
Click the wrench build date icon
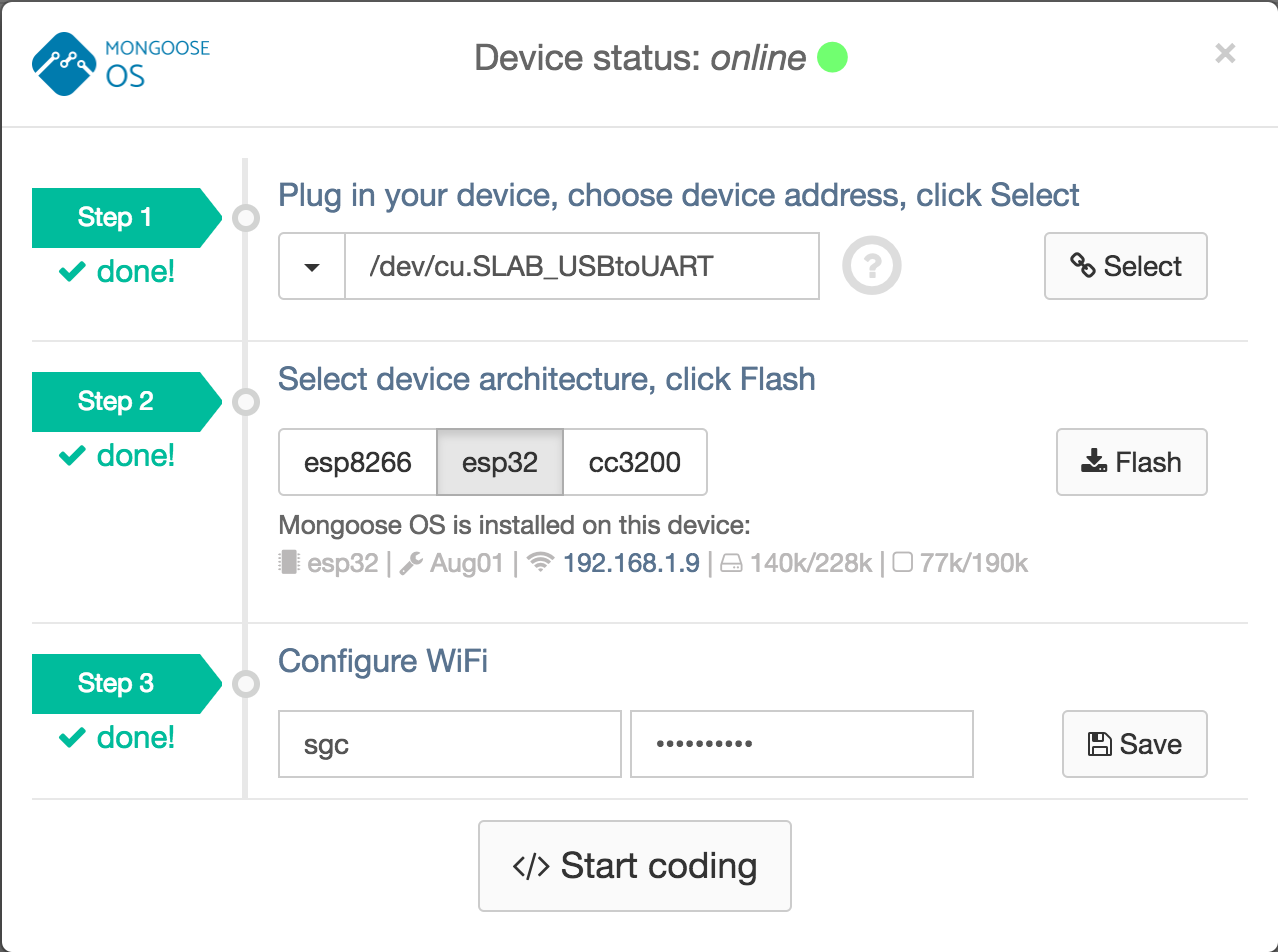point(410,564)
